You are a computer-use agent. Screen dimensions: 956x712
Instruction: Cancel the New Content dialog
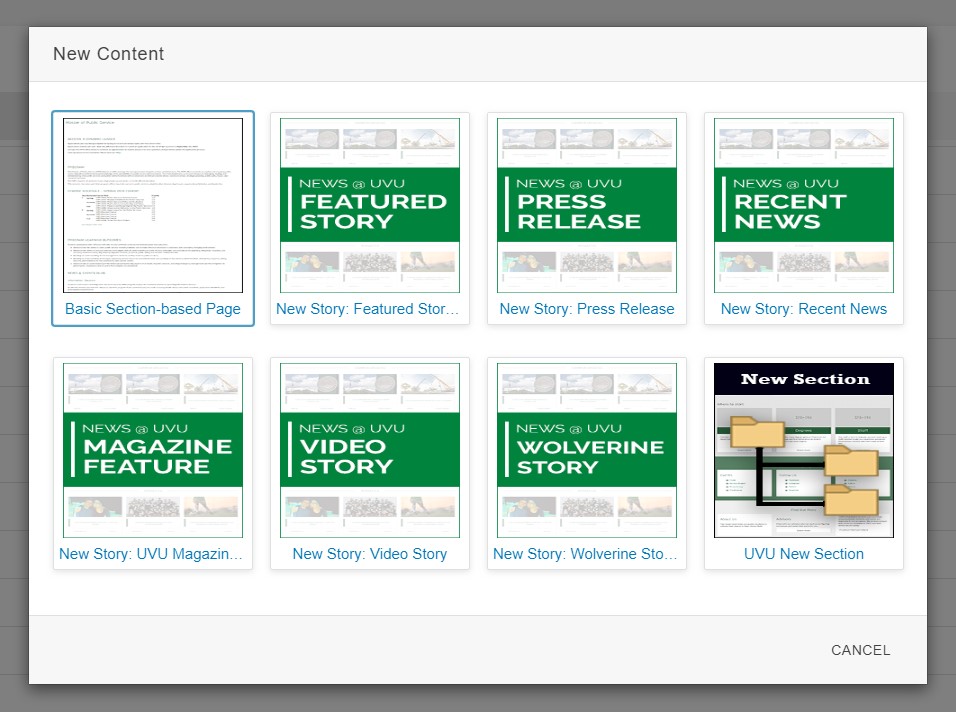tap(861, 650)
